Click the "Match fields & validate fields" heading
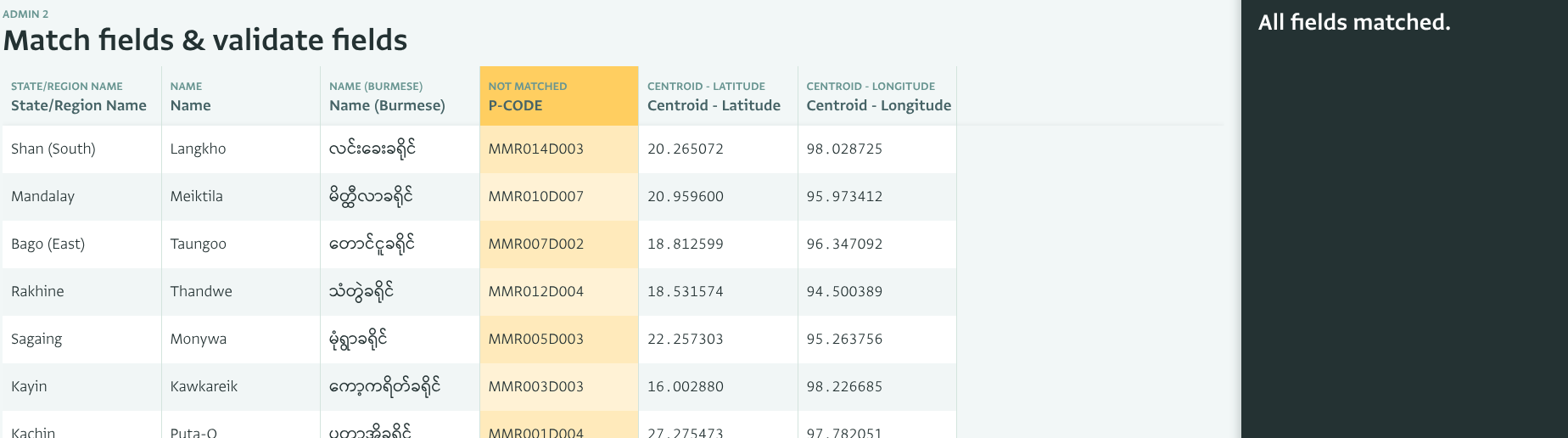Image resolution: width=1568 pixels, height=438 pixels. [205, 41]
